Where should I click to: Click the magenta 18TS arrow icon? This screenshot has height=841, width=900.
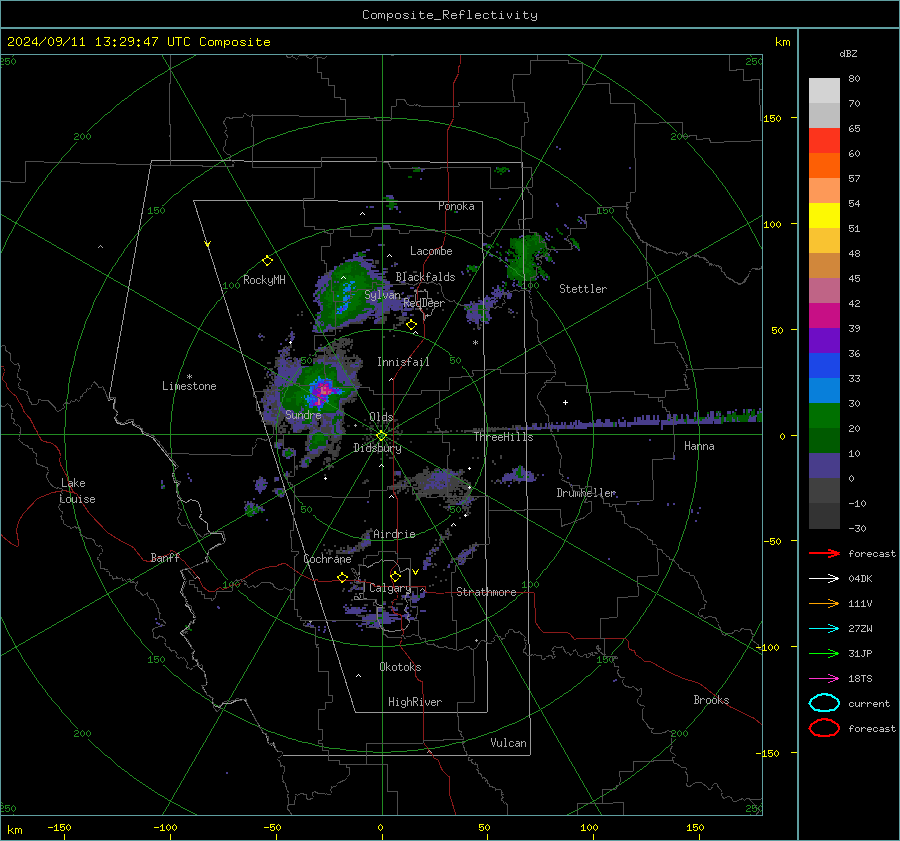[824, 679]
